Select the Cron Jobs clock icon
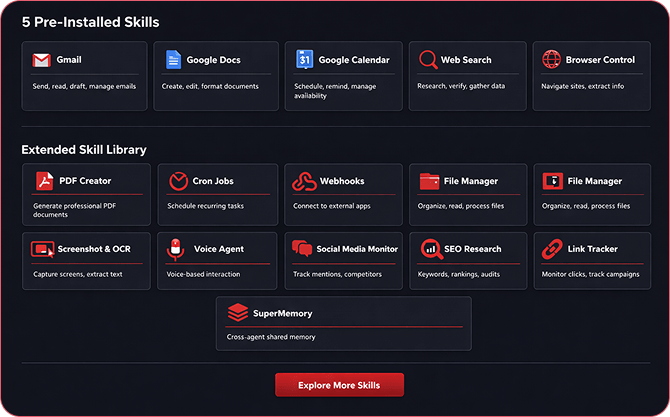 pyautogui.click(x=177, y=181)
